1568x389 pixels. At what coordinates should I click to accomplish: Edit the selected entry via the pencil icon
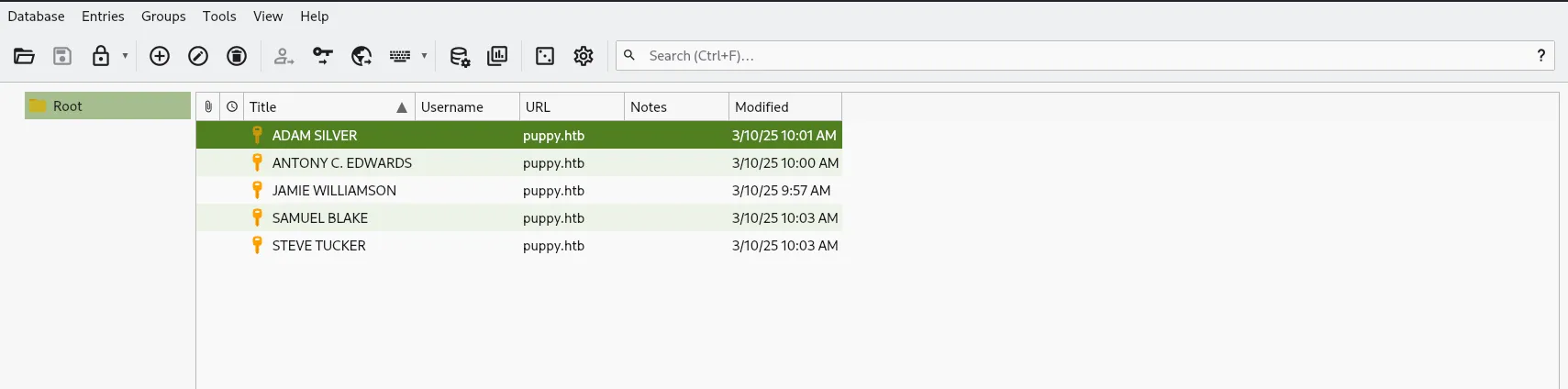click(198, 56)
